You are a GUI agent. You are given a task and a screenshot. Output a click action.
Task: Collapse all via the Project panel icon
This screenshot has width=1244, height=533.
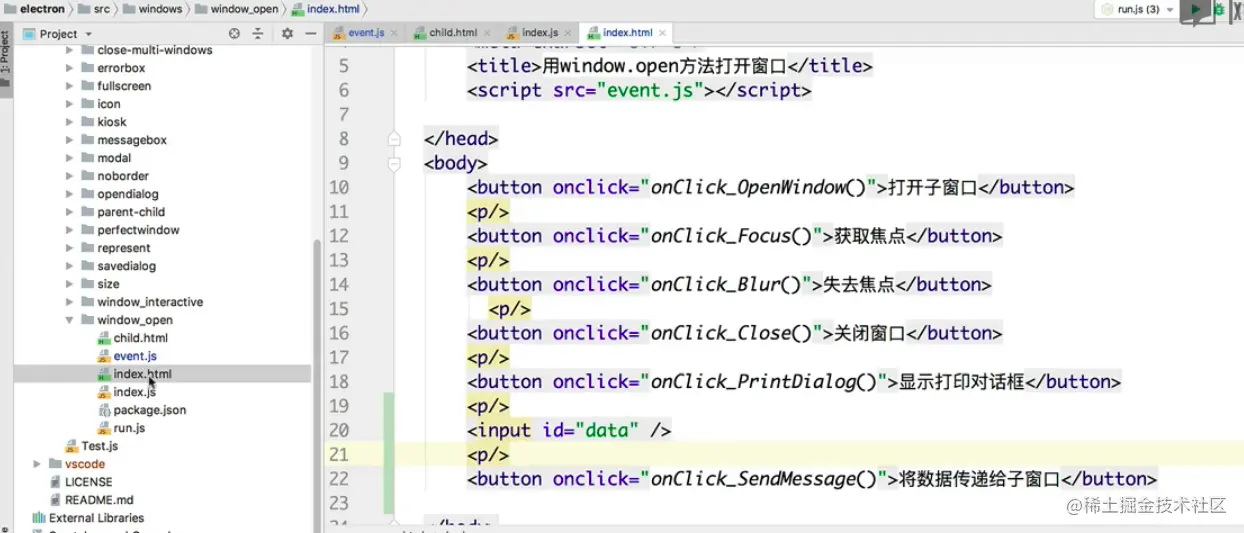click(257, 33)
